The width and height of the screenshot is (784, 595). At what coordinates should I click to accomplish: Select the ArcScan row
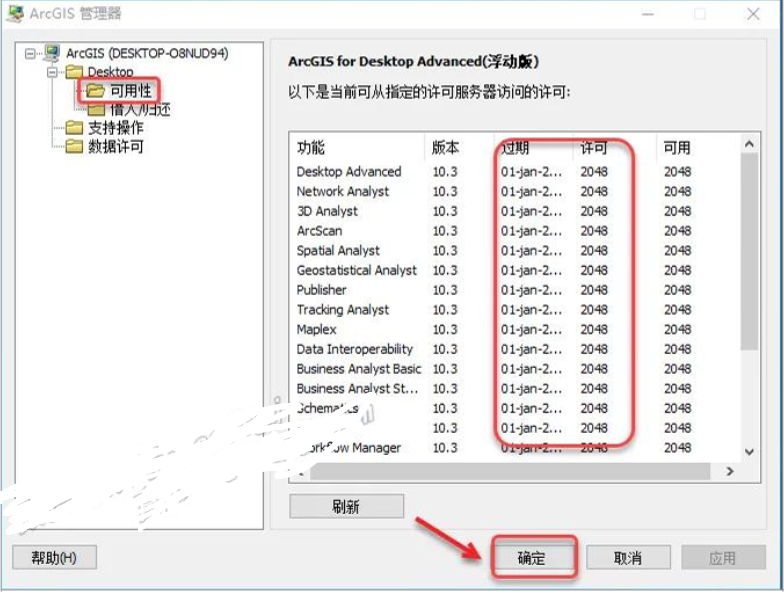(515, 231)
